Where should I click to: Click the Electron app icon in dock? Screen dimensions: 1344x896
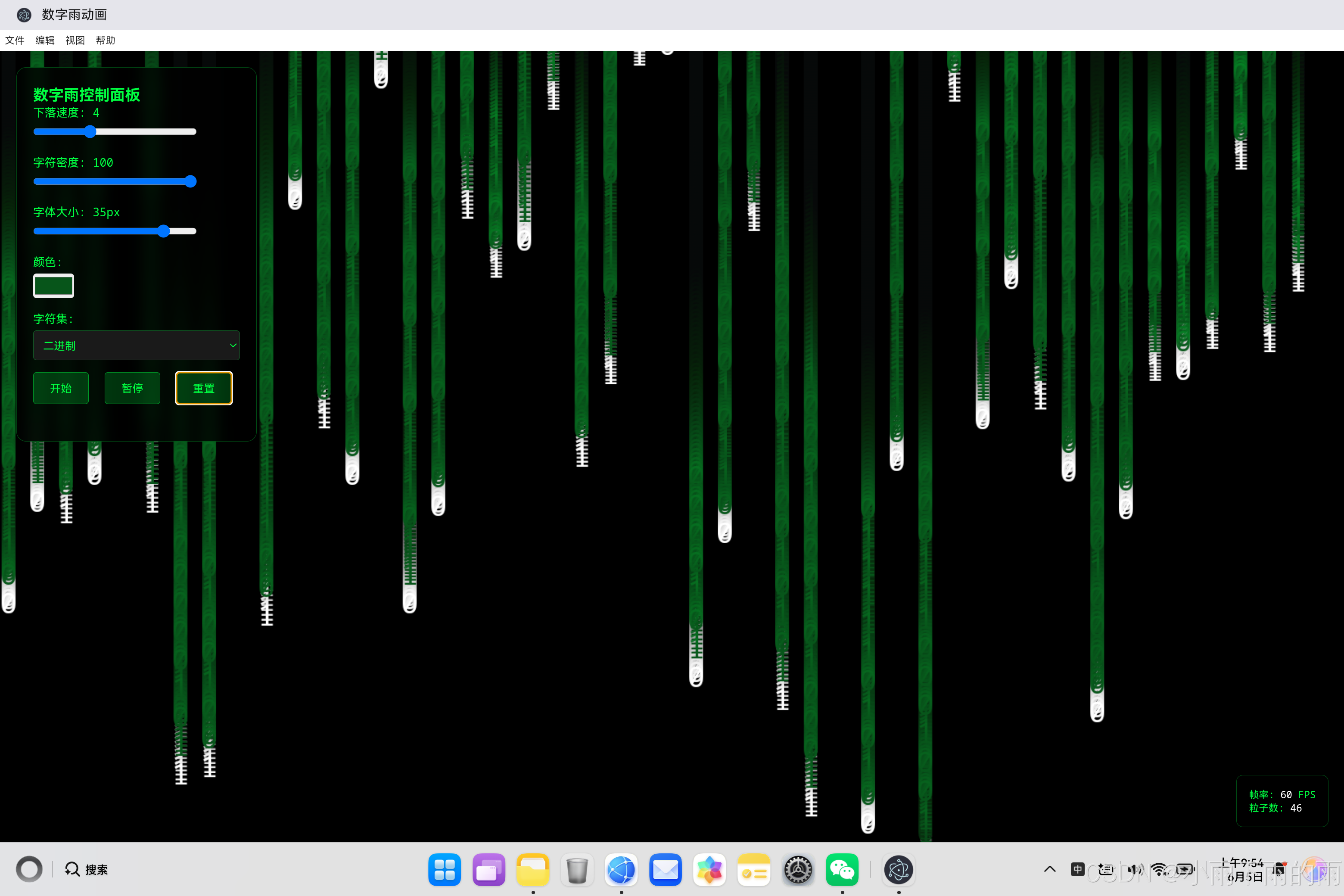pos(898,870)
